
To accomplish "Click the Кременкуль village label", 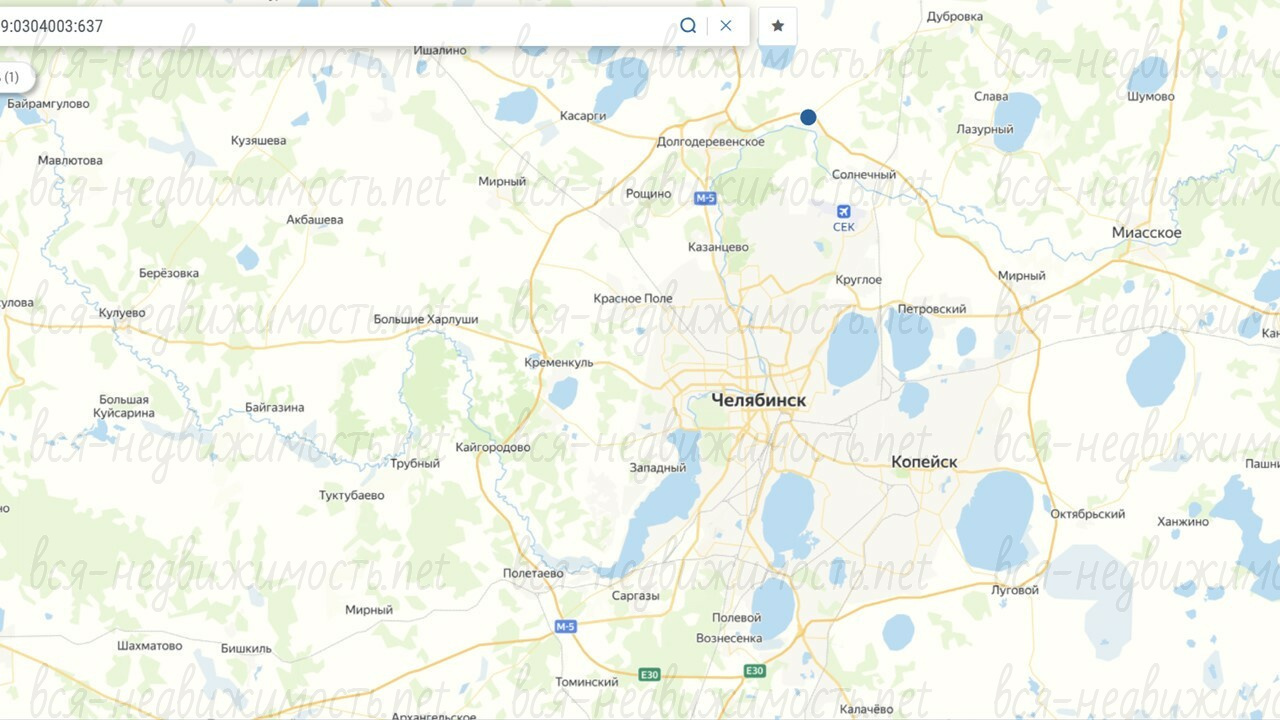I will point(559,363).
